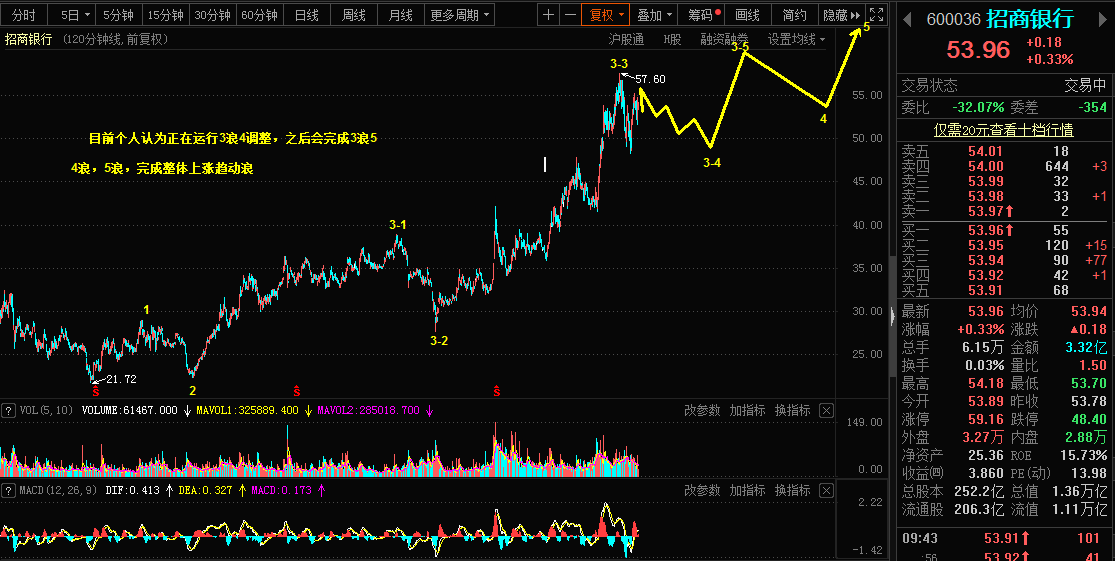
Task: Click the 21.72 low price label
Action: (x=120, y=379)
